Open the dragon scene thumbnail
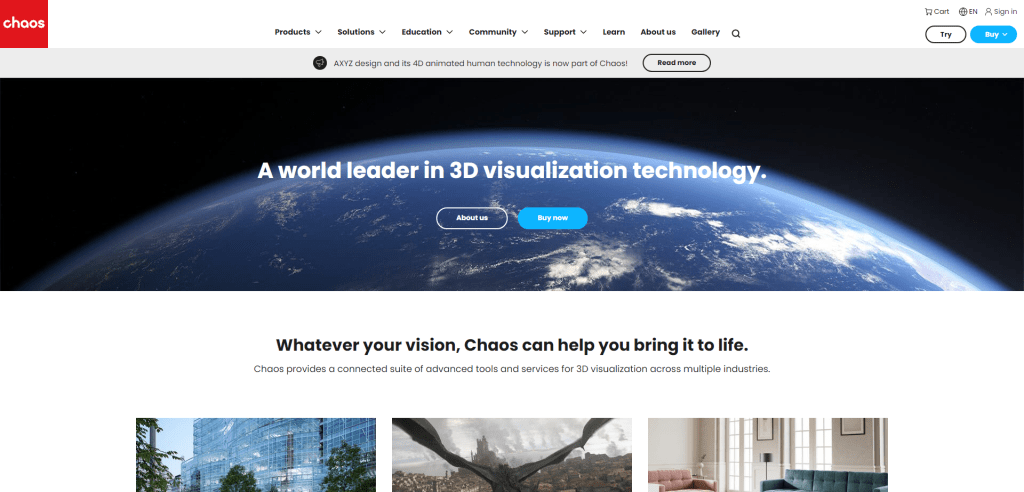The image size is (1024, 492). click(x=512, y=455)
